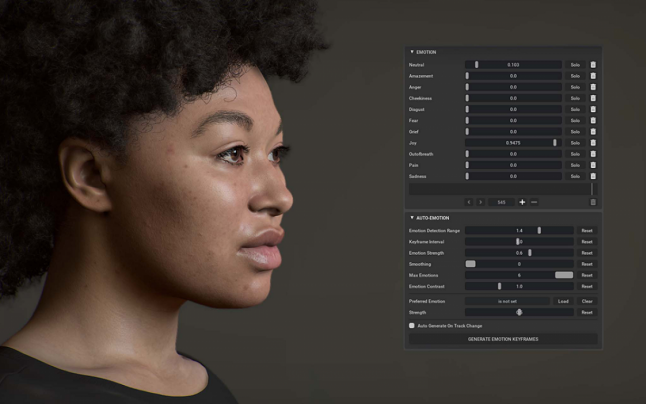
Task: Click the trash icon in the Amazement row
Action: click(593, 76)
